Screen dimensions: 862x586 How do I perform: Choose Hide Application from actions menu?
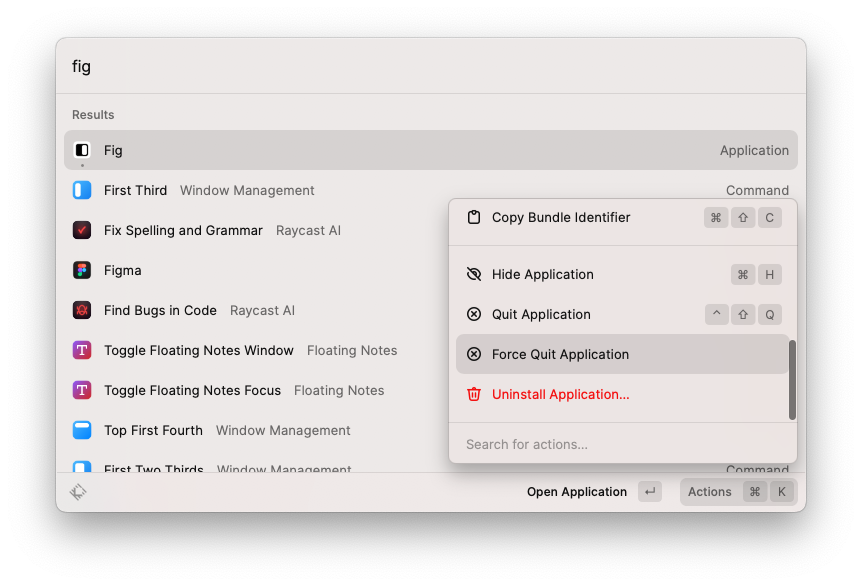click(623, 274)
